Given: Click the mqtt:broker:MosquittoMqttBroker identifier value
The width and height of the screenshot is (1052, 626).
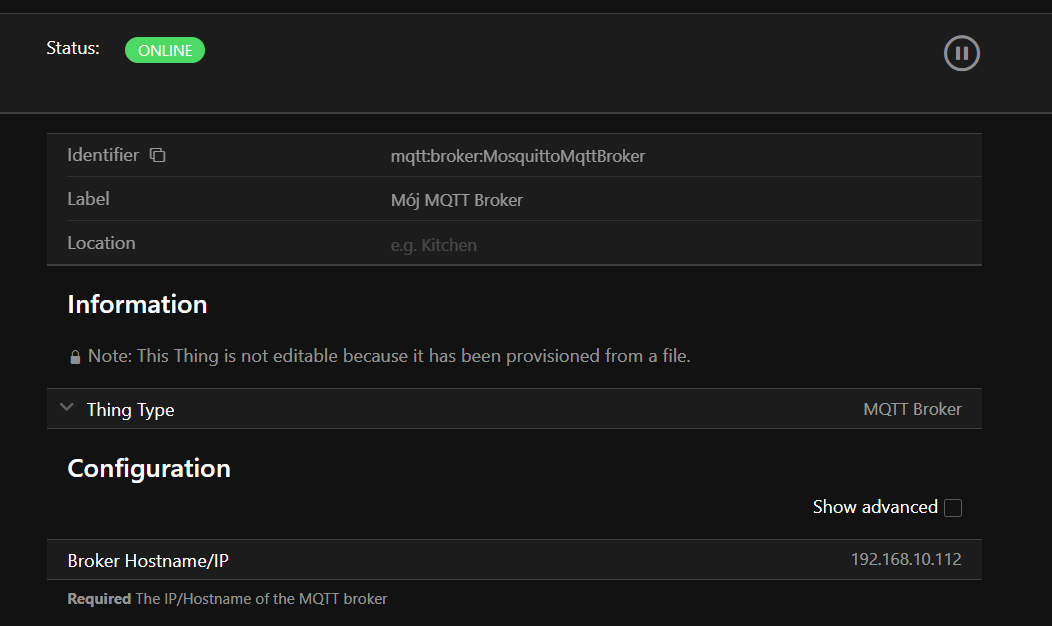Looking at the screenshot, I should [517, 156].
